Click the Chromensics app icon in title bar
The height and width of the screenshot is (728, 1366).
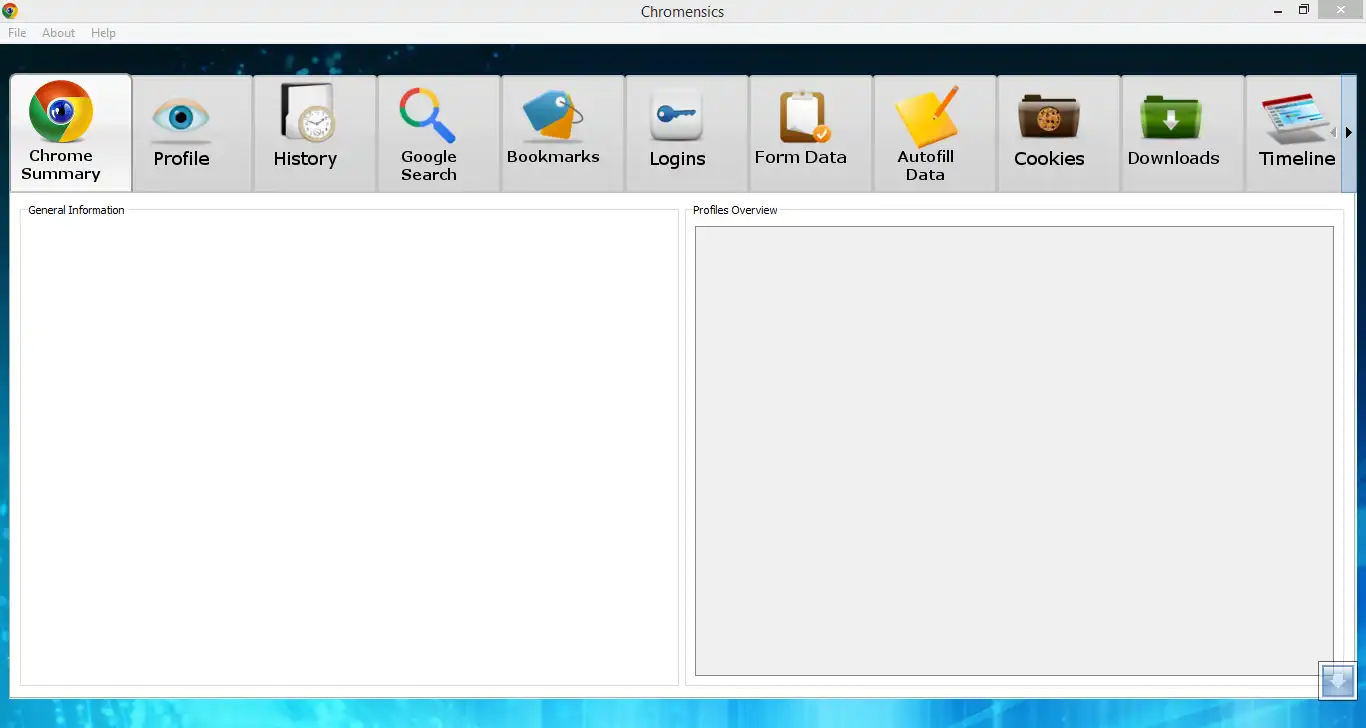click(x=10, y=11)
